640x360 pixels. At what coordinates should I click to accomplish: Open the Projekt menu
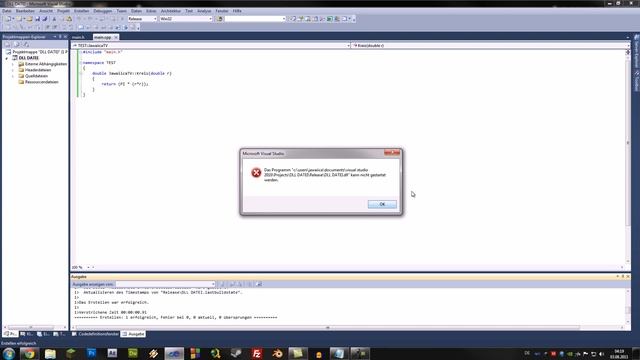pyautogui.click(x=63, y=11)
